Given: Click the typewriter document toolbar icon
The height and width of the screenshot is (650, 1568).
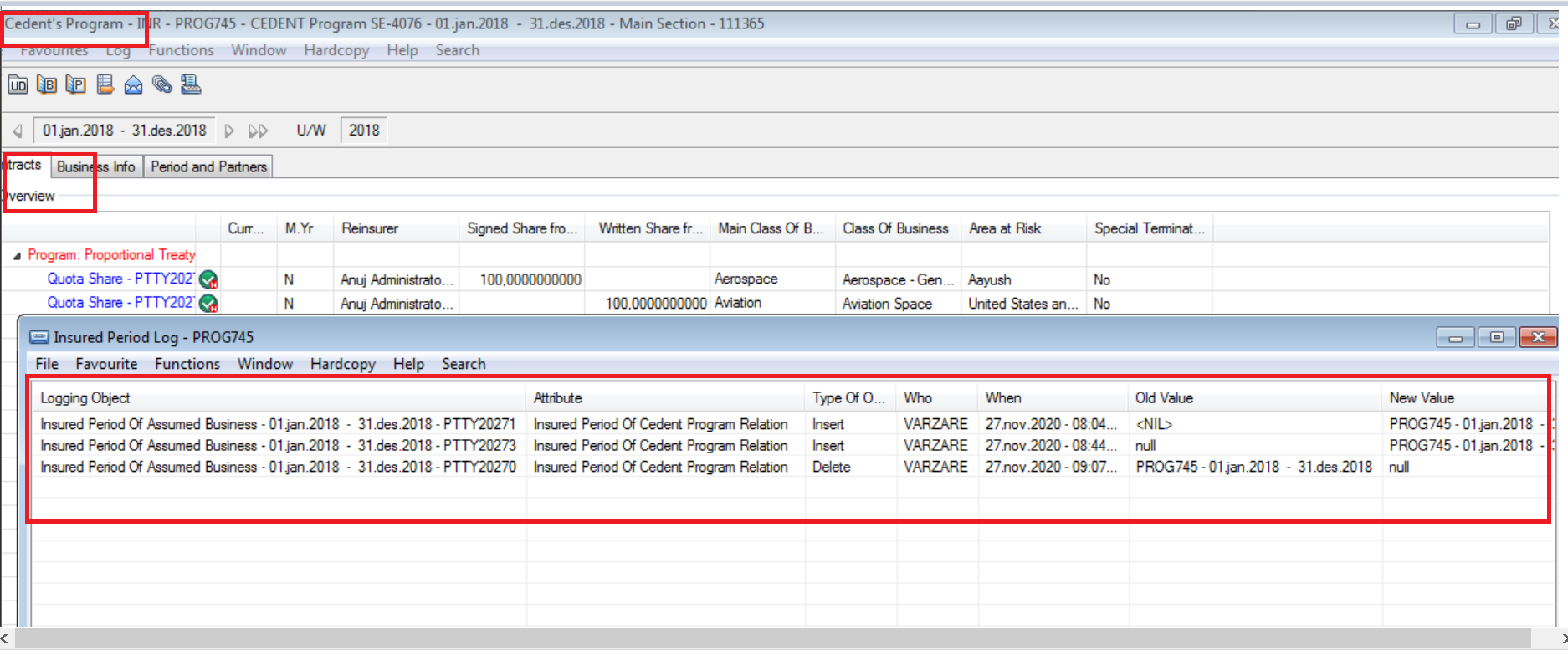Looking at the screenshot, I should [191, 84].
